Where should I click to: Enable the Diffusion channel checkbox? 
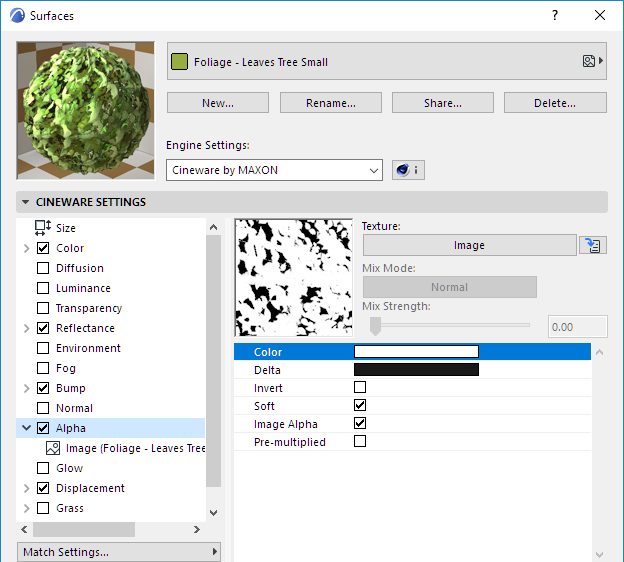[43, 268]
